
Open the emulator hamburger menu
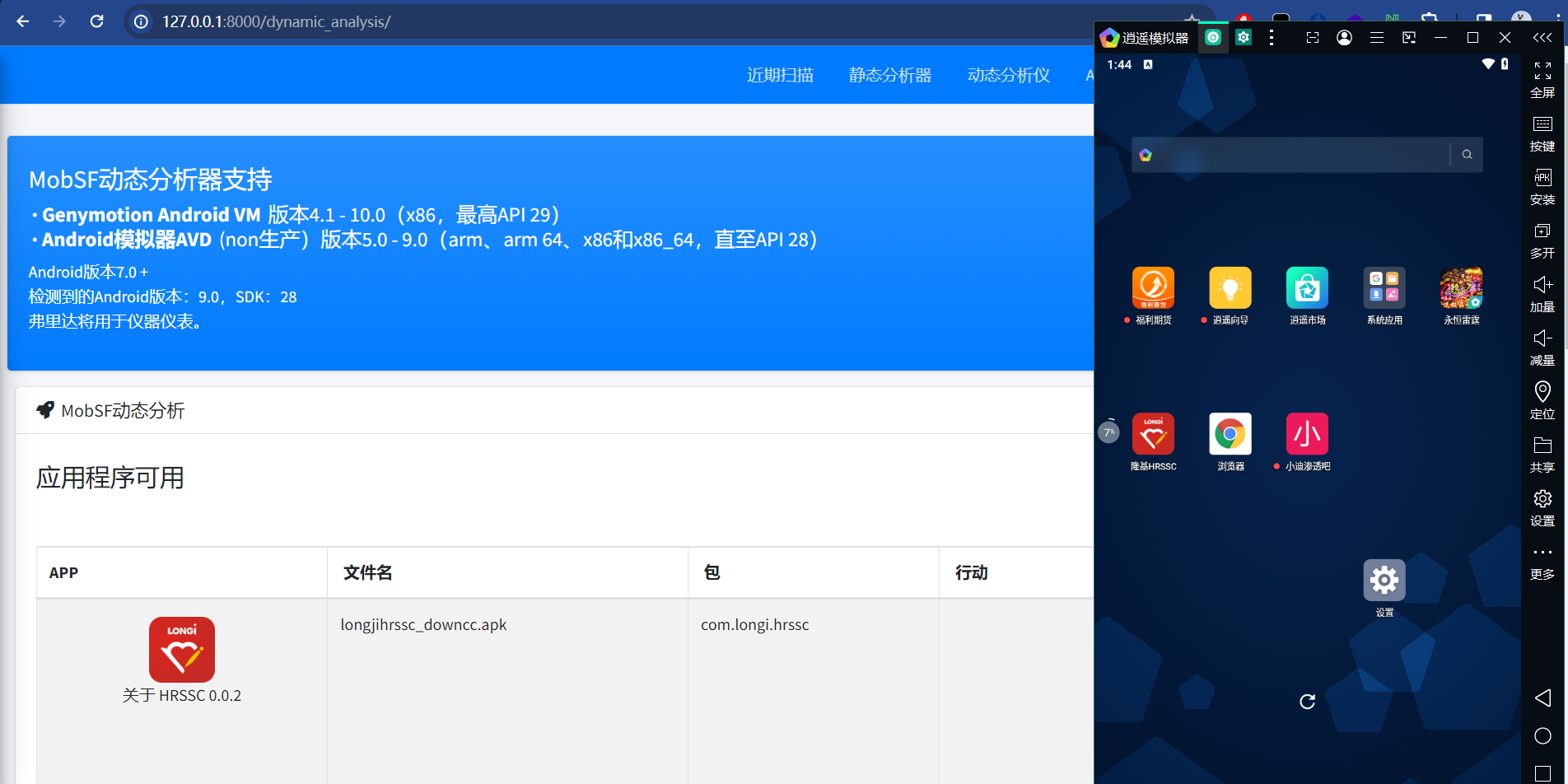pos(1376,37)
